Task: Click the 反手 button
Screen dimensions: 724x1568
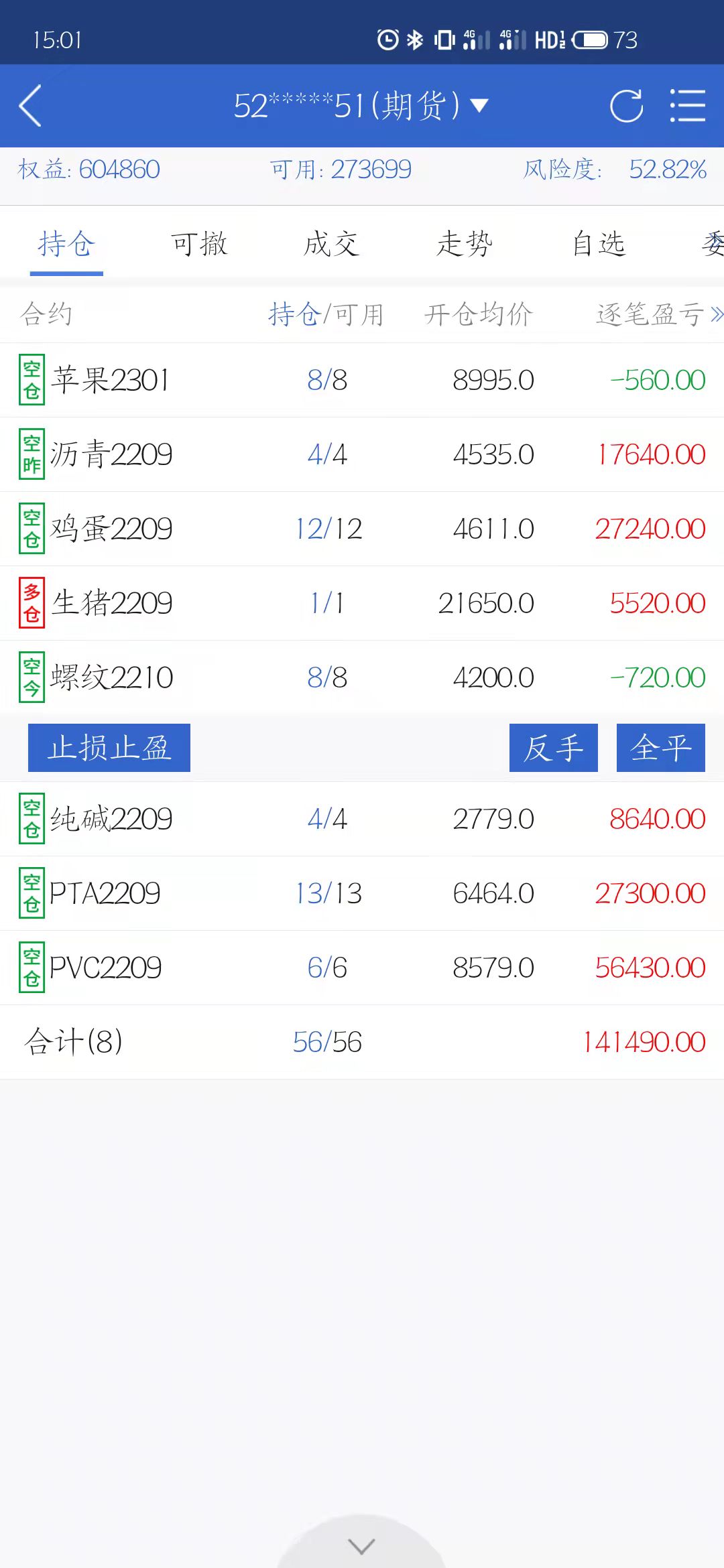Action: coord(554,748)
